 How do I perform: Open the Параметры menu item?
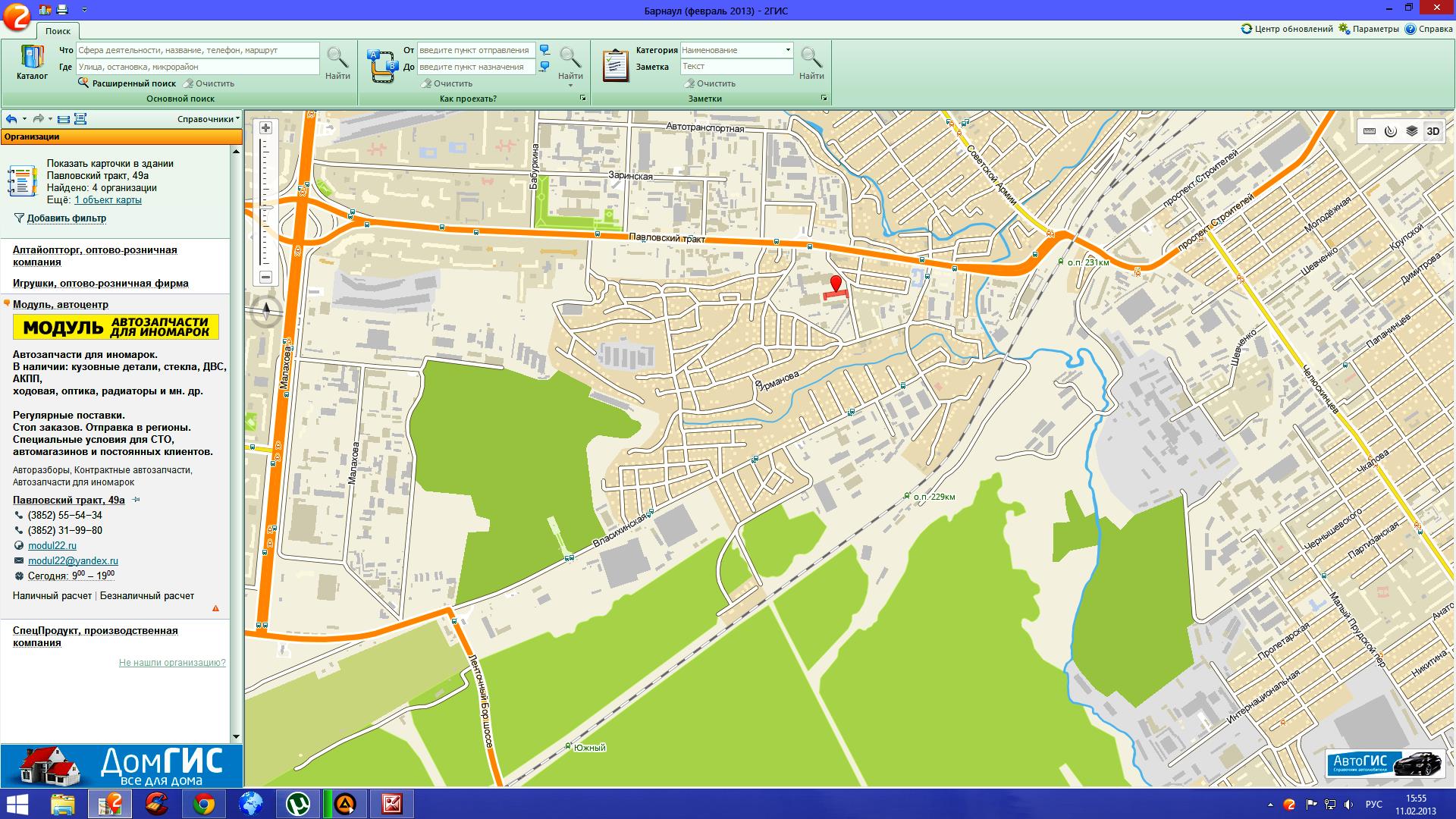click(x=1369, y=29)
